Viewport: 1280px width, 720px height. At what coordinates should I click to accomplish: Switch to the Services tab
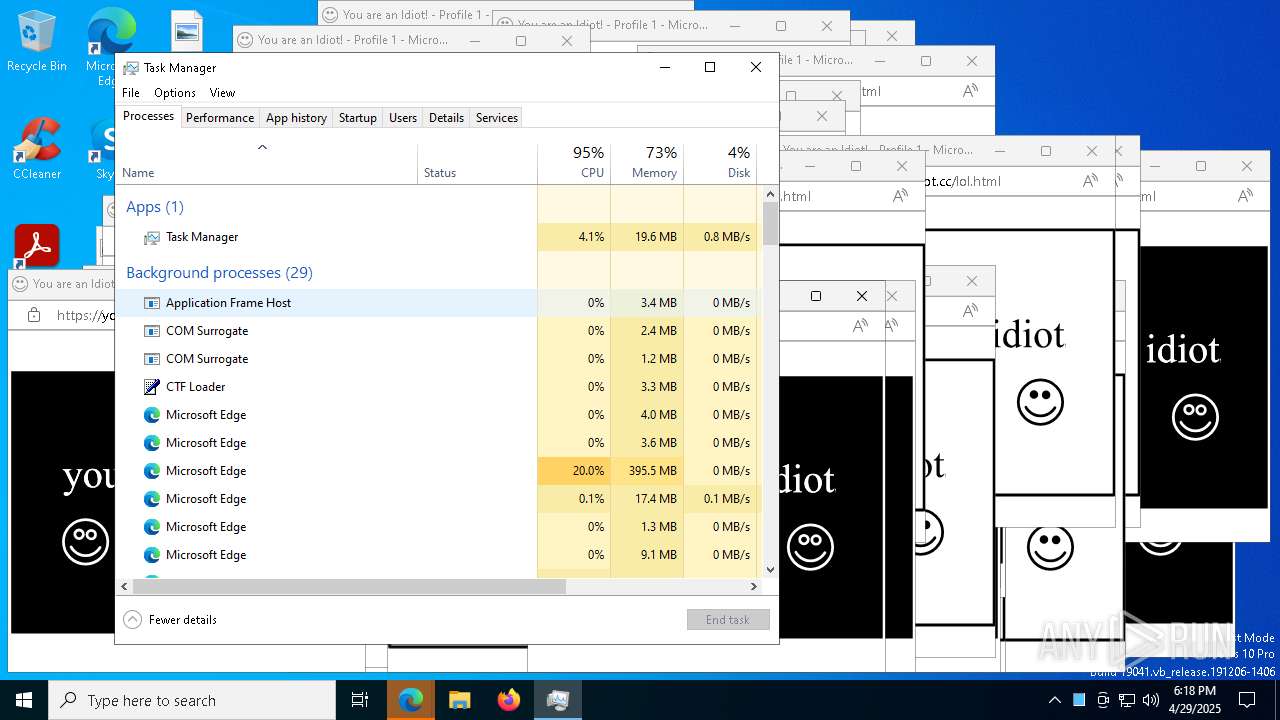[497, 118]
